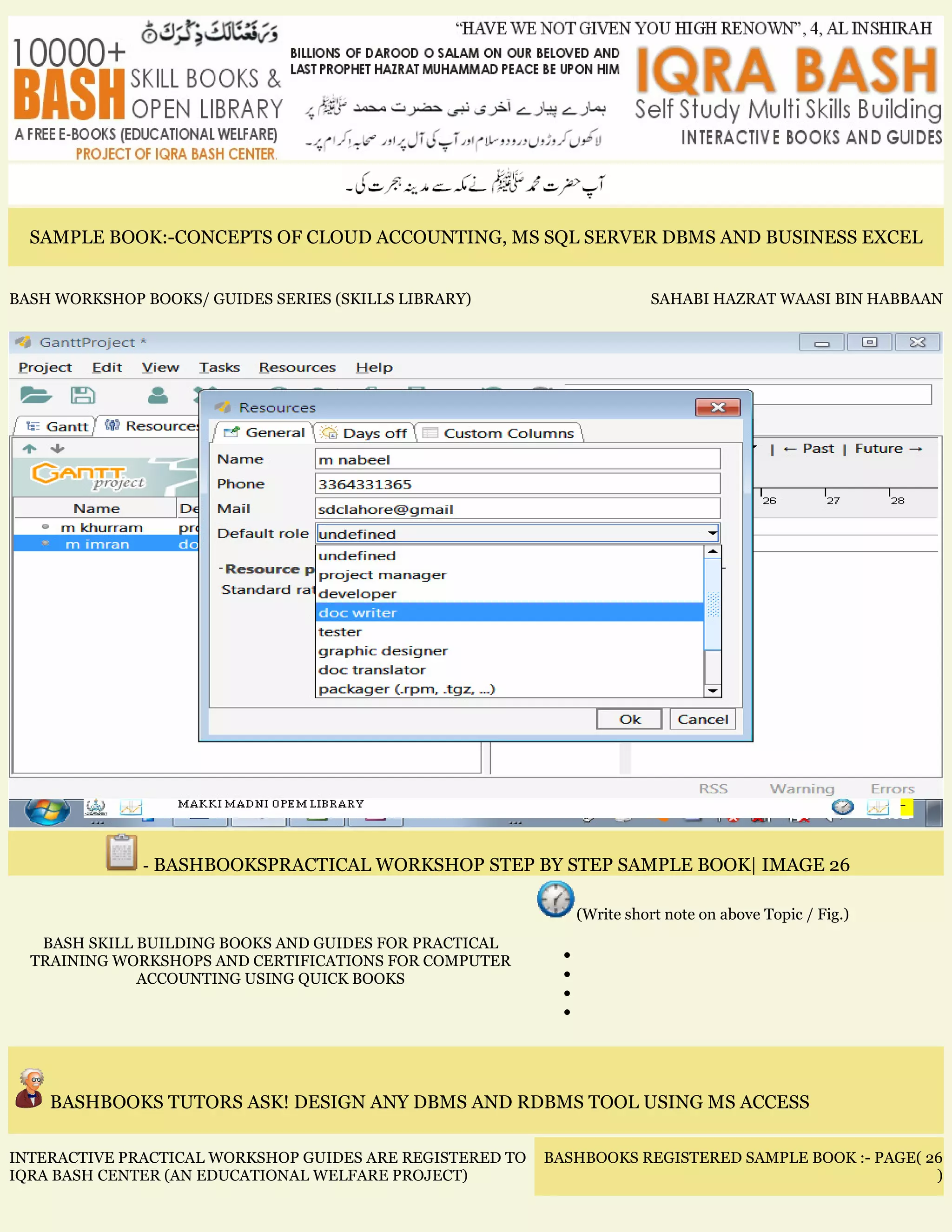
Task: Choose packager (.rpm, .tgz, ...) role
Action: [x=510, y=689]
